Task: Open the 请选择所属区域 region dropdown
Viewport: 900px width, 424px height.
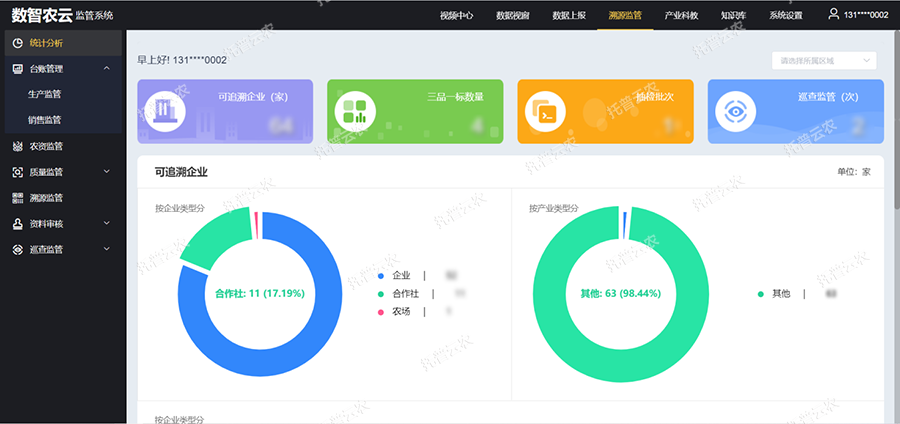Action: (825, 60)
